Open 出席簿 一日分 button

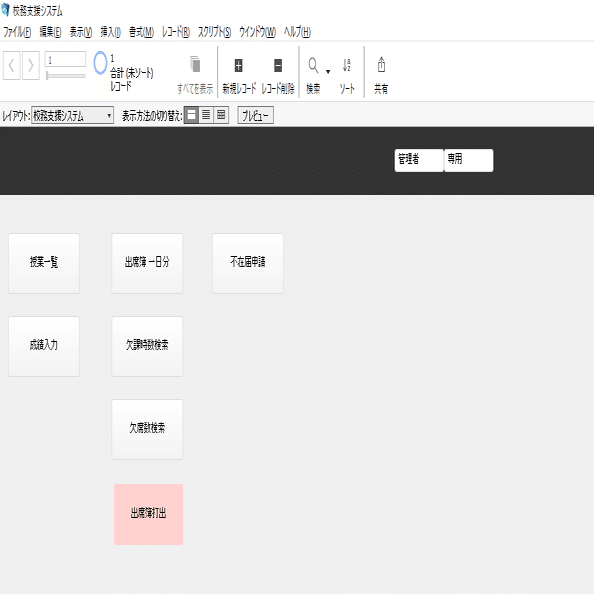[x=147, y=263]
